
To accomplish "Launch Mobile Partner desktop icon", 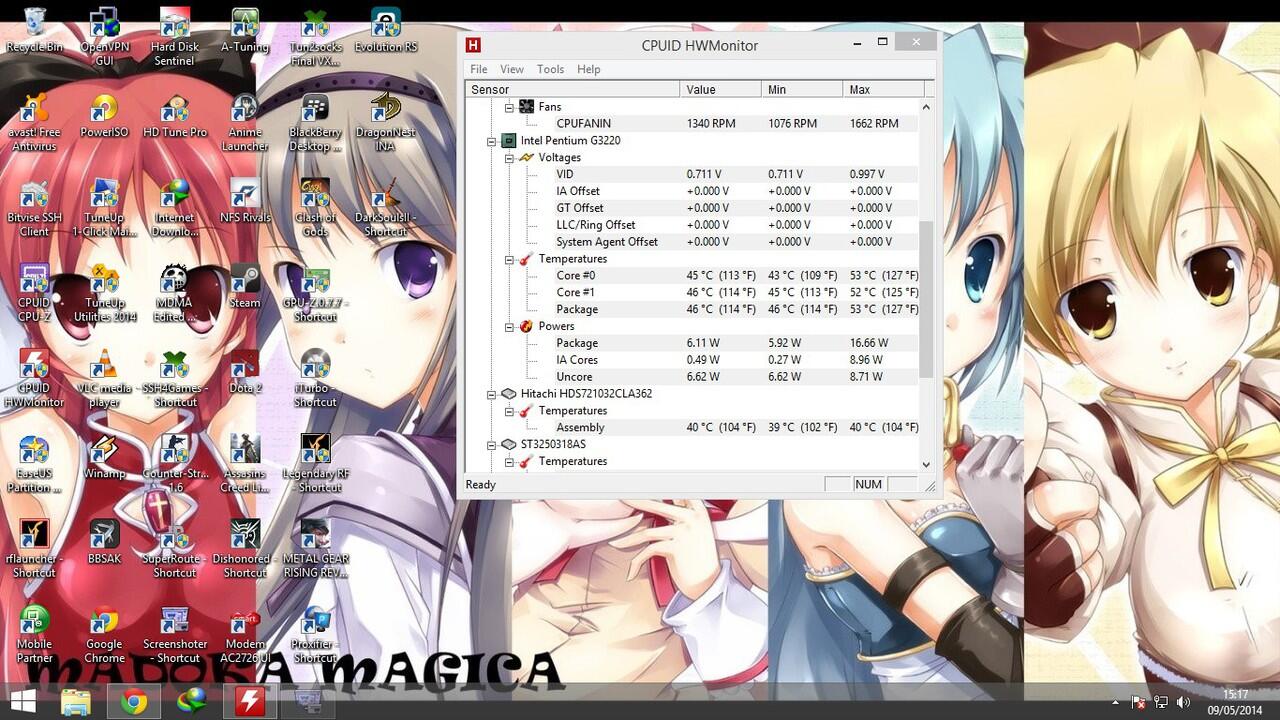I will [34, 634].
